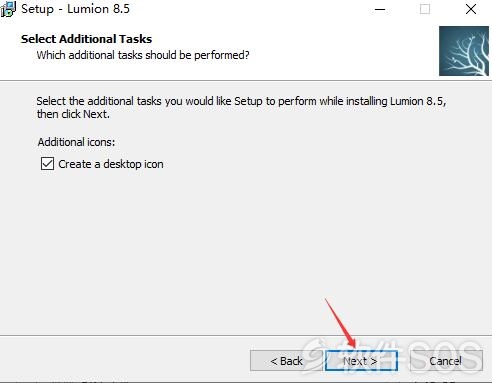Click the red arrow annotation
Viewport: 492px width, 383px height.
[x=341, y=323]
